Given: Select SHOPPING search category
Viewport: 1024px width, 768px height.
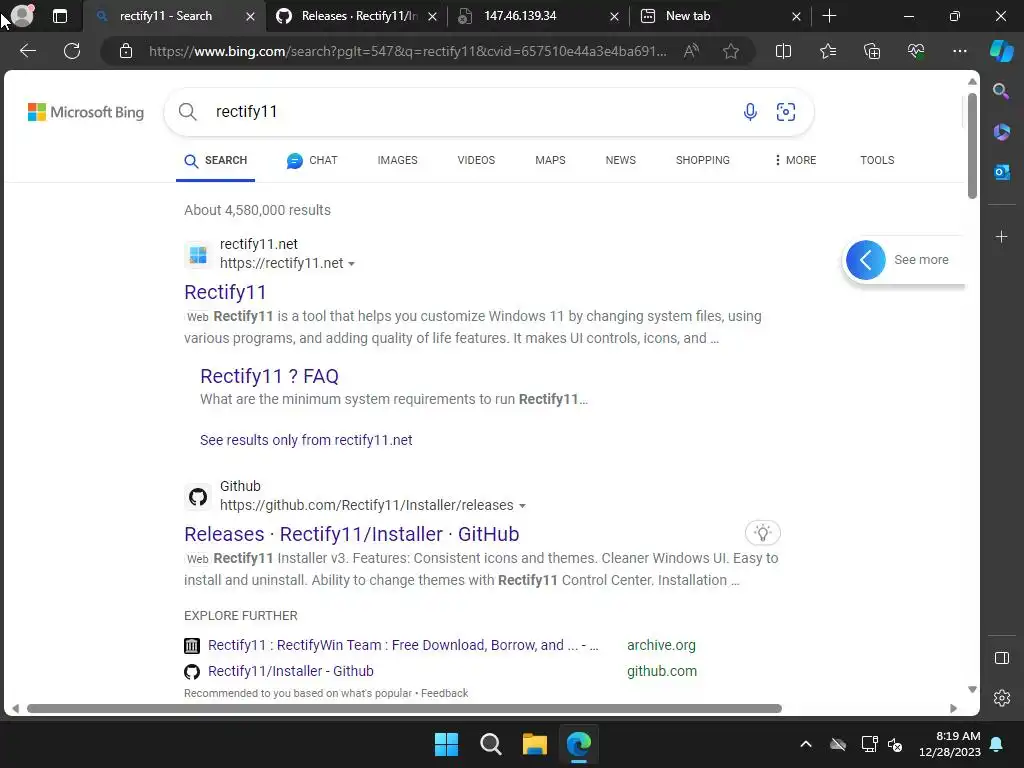Looking at the screenshot, I should [x=703, y=160].
